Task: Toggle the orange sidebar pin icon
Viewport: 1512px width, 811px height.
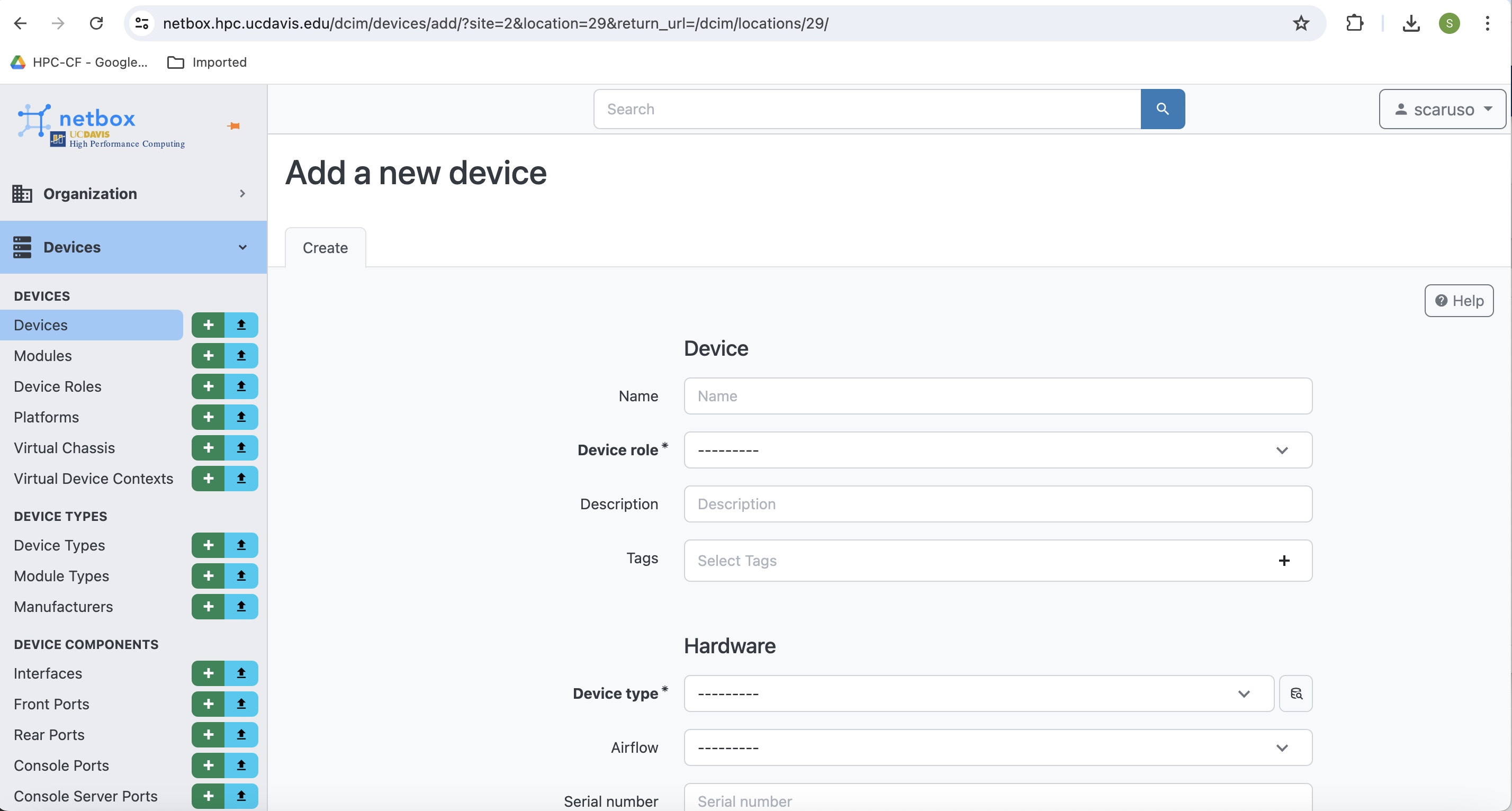Action: tap(233, 125)
